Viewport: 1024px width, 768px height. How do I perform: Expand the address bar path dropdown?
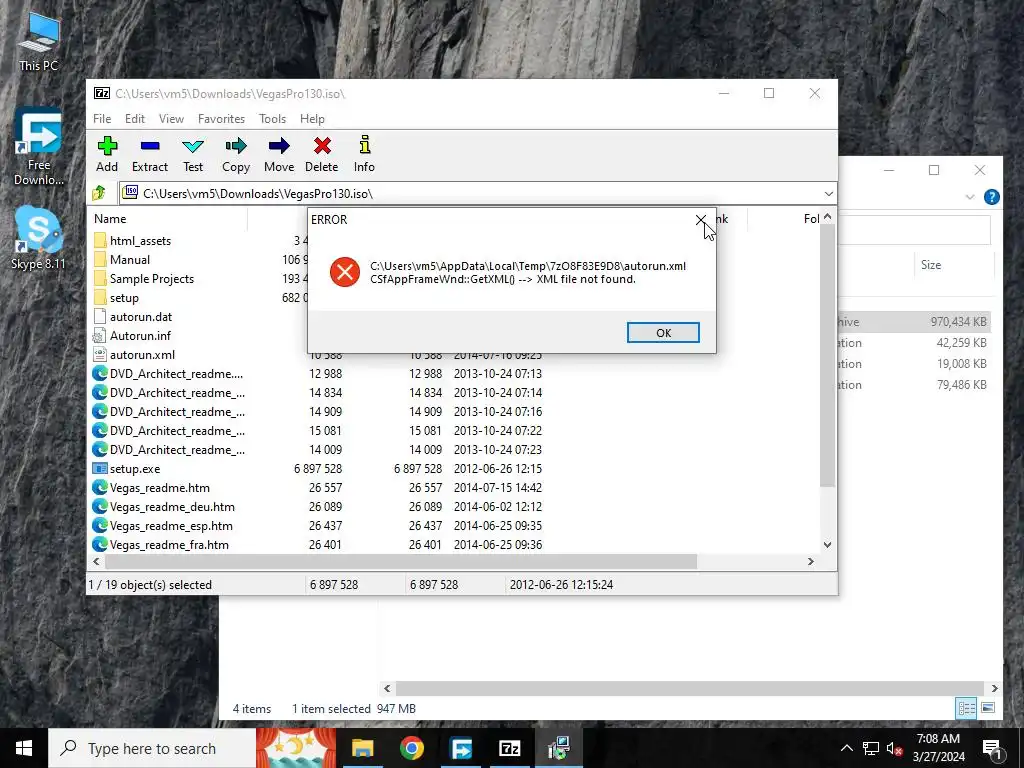(828, 194)
